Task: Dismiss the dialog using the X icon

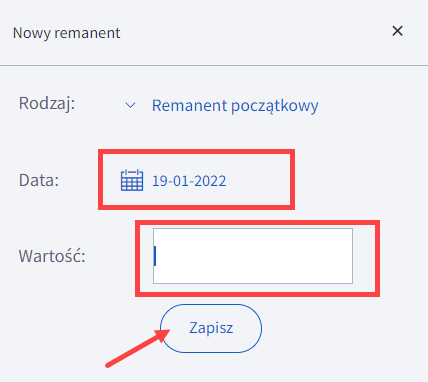Action: (397, 31)
